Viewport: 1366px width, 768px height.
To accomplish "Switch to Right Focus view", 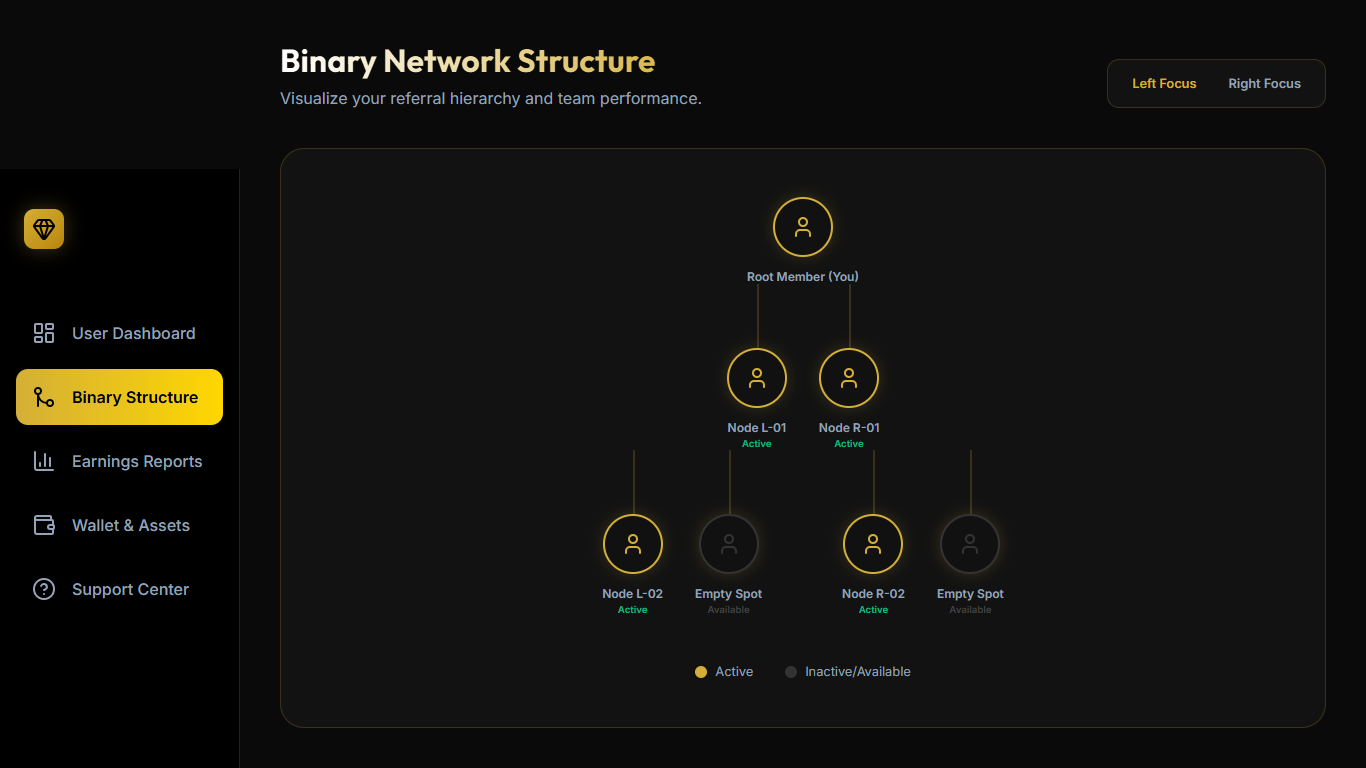I will tap(1265, 84).
